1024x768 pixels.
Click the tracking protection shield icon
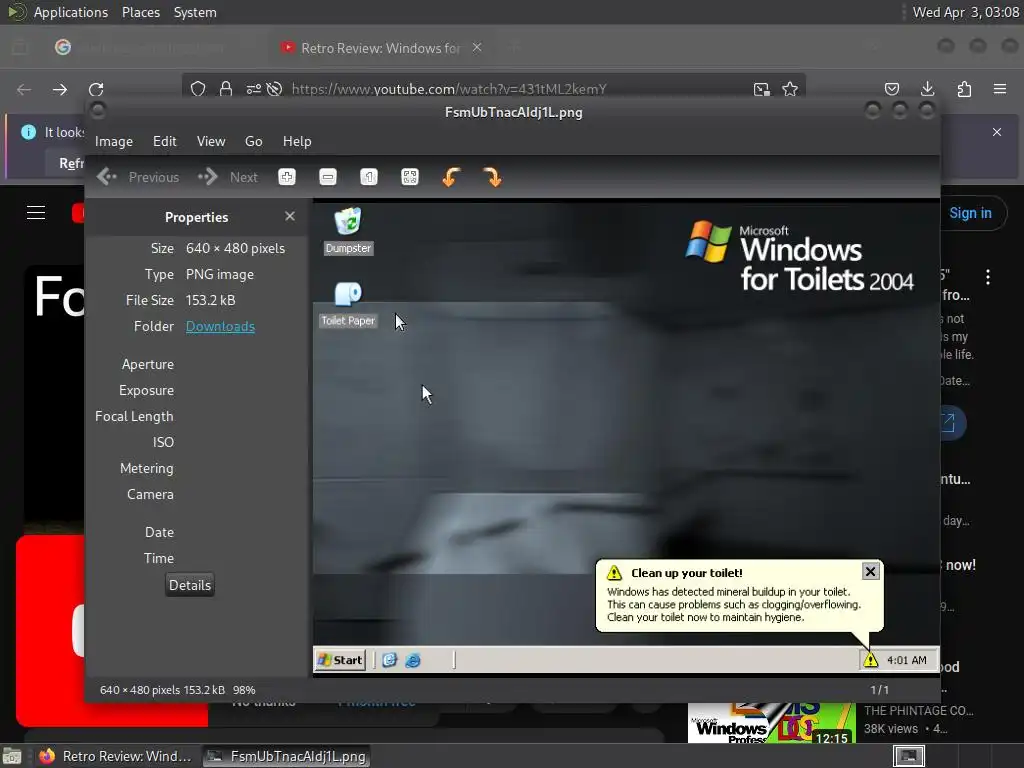[198, 89]
